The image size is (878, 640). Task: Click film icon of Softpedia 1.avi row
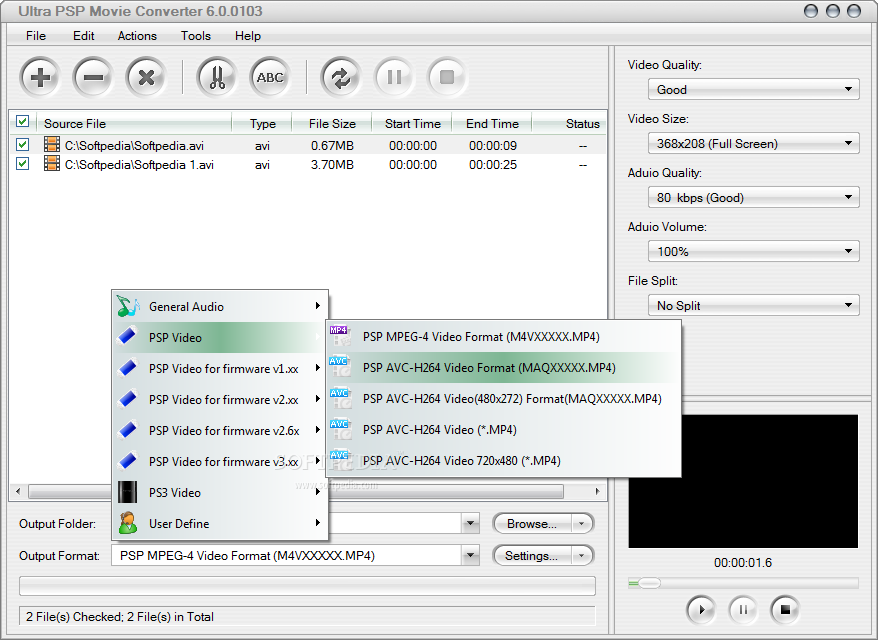(x=52, y=163)
